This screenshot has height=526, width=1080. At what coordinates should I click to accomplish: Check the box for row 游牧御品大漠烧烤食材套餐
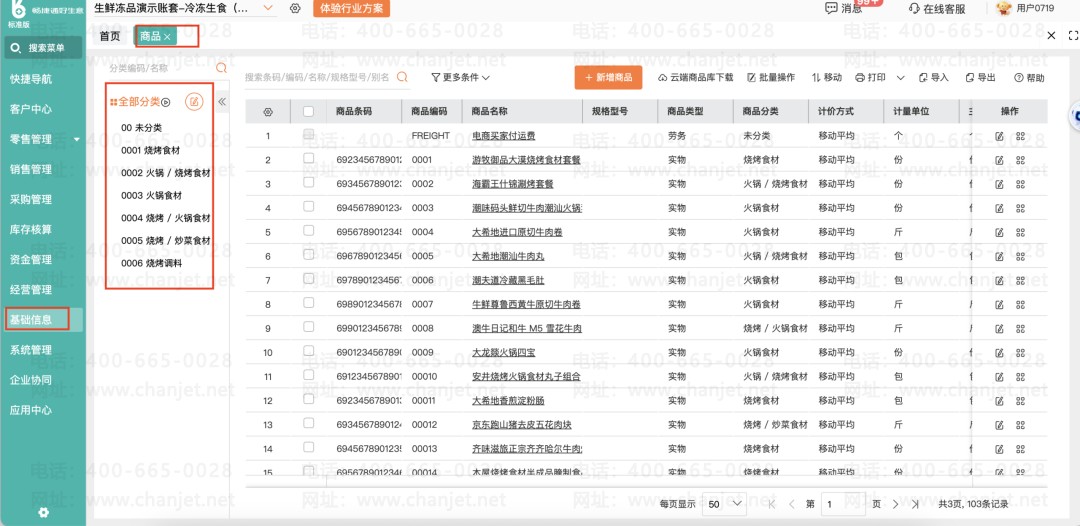(309, 158)
